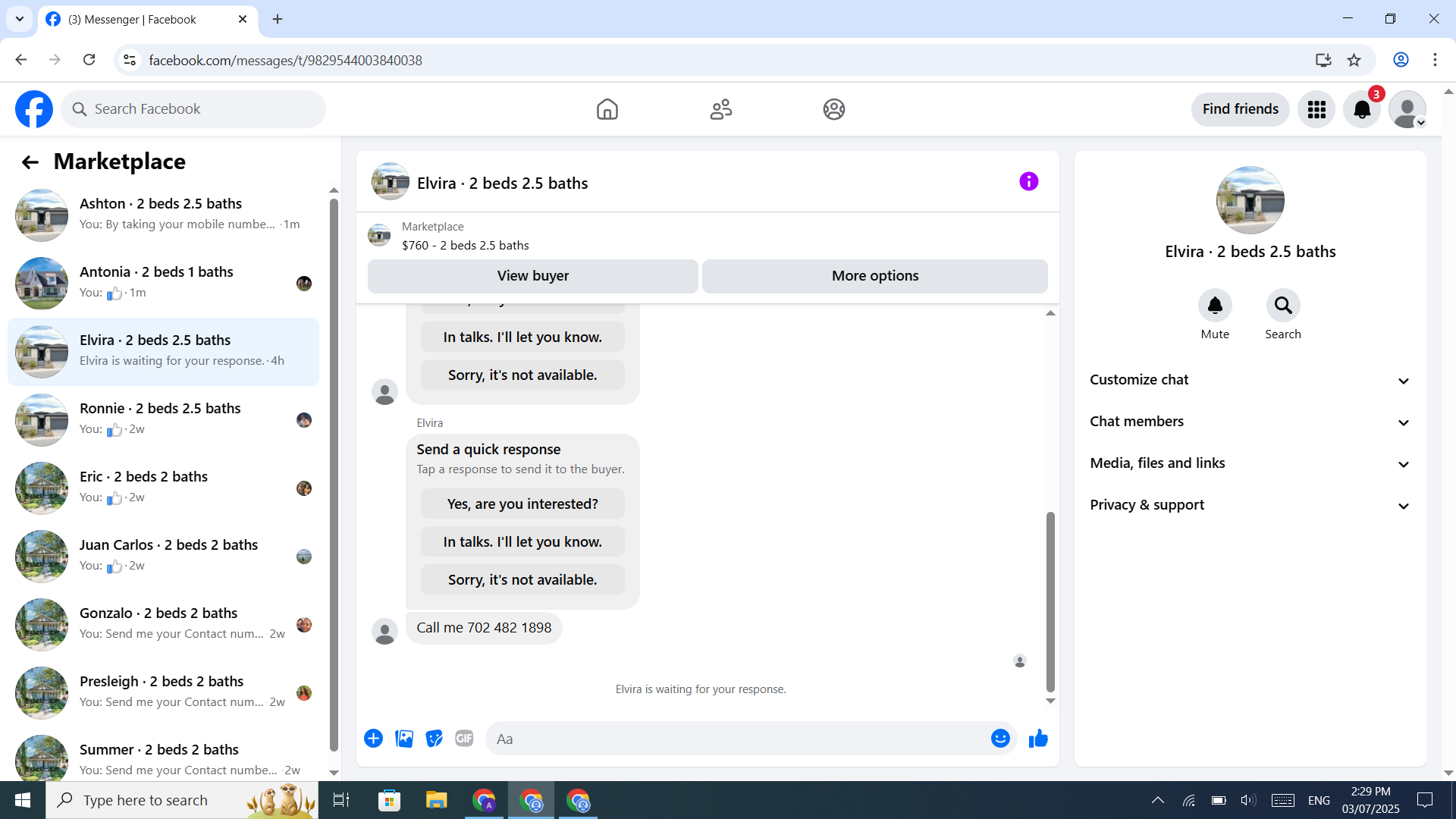Click the message input field
The width and height of the screenshot is (1456, 819).
(736, 739)
